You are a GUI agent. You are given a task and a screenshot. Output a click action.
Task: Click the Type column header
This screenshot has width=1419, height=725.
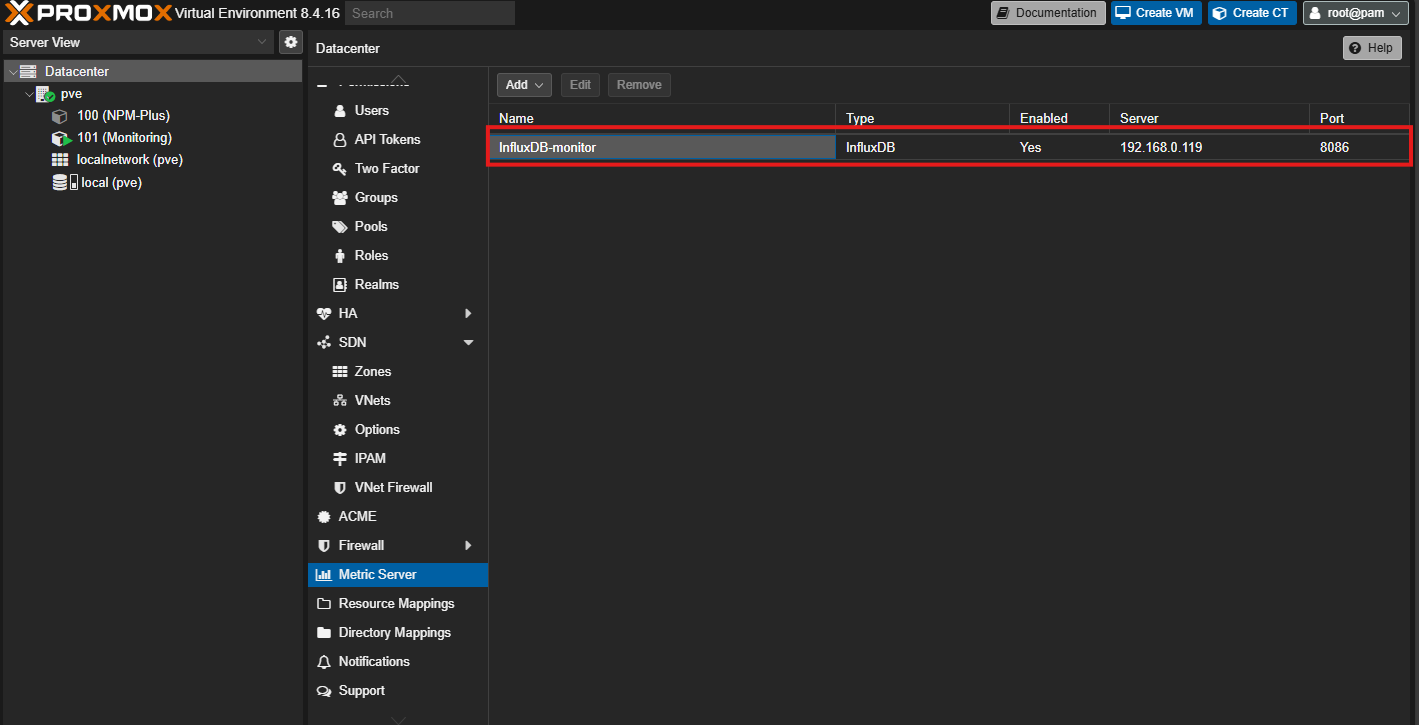click(922, 118)
